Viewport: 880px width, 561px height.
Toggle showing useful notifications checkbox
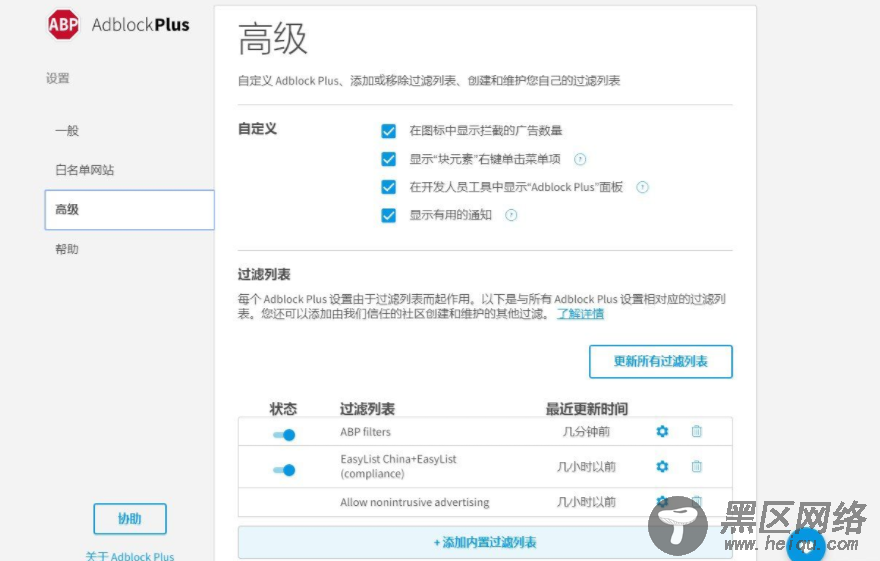(388, 215)
